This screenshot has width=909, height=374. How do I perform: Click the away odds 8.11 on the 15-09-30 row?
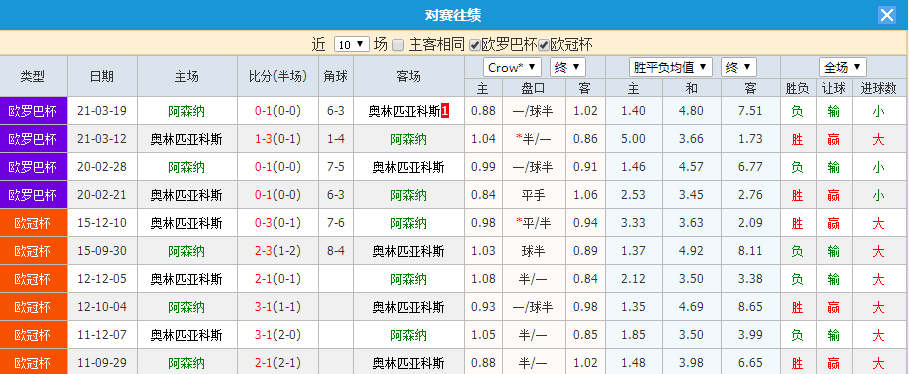[x=750, y=251]
